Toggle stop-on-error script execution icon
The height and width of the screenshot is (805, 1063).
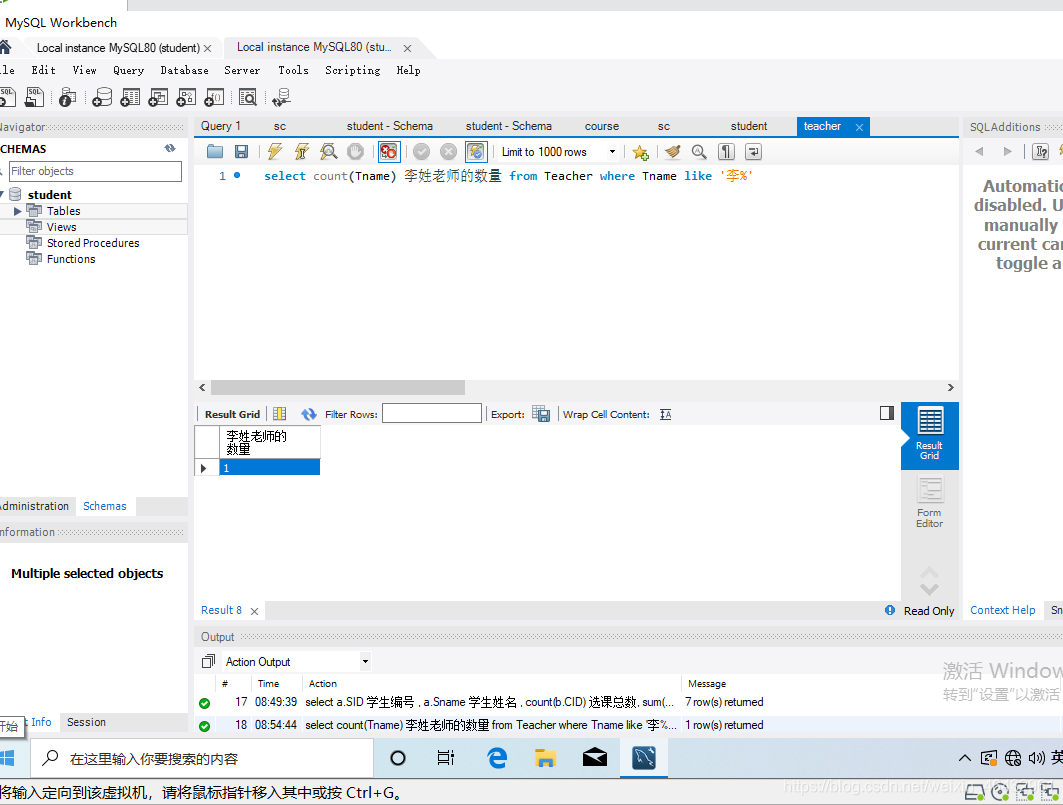388,151
